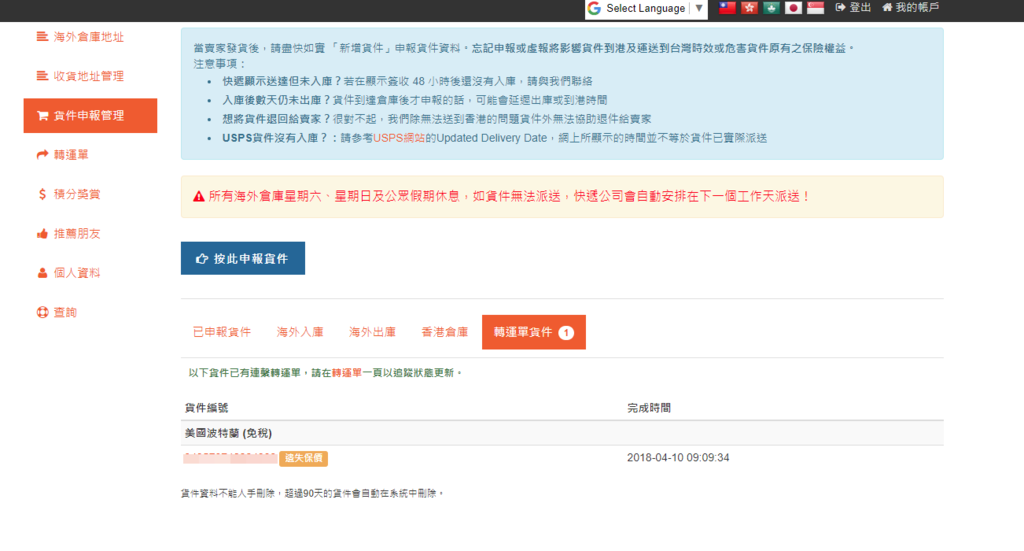This screenshot has width=1024, height=551.
Task: Open the Select Language dropdown
Action: click(x=646, y=9)
